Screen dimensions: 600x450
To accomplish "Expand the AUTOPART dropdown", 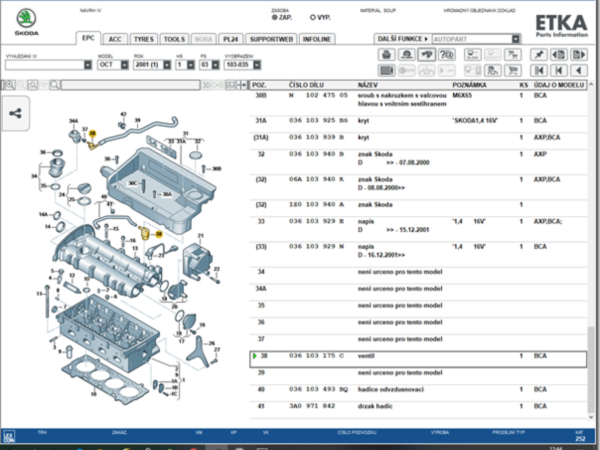I will coord(516,39).
